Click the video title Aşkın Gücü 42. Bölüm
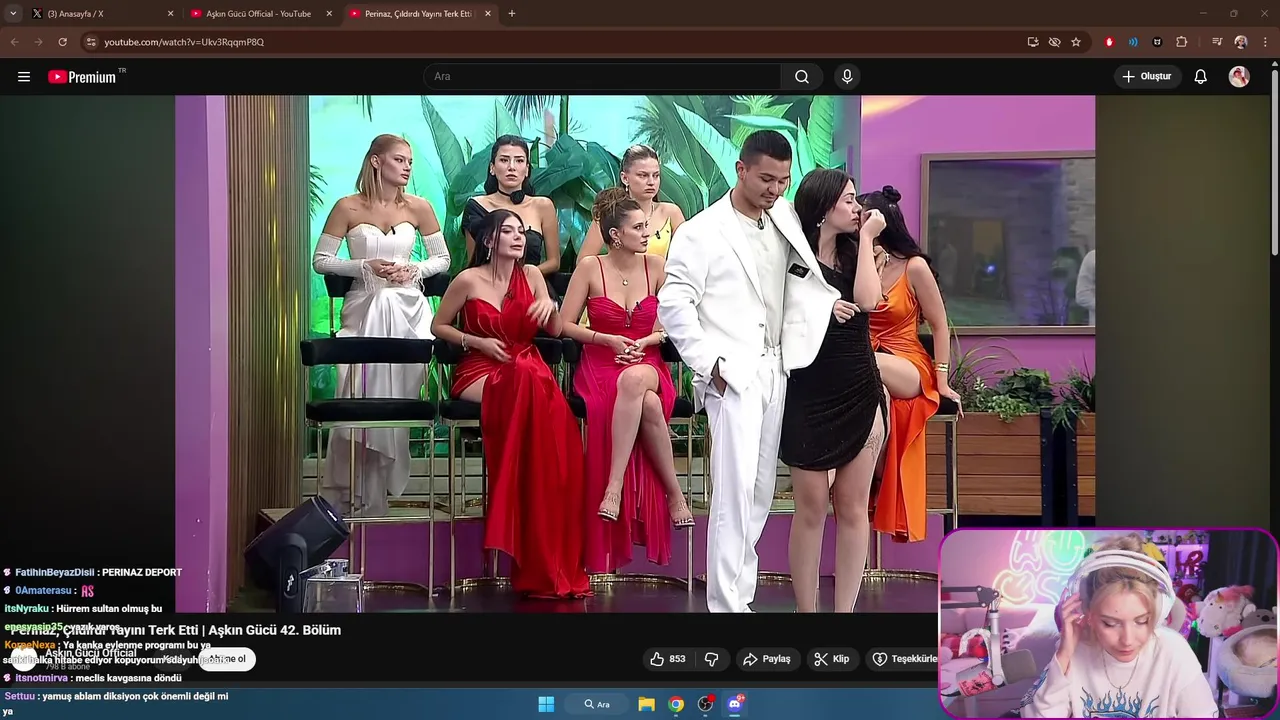The height and width of the screenshot is (720, 1280). (x=176, y=630)
